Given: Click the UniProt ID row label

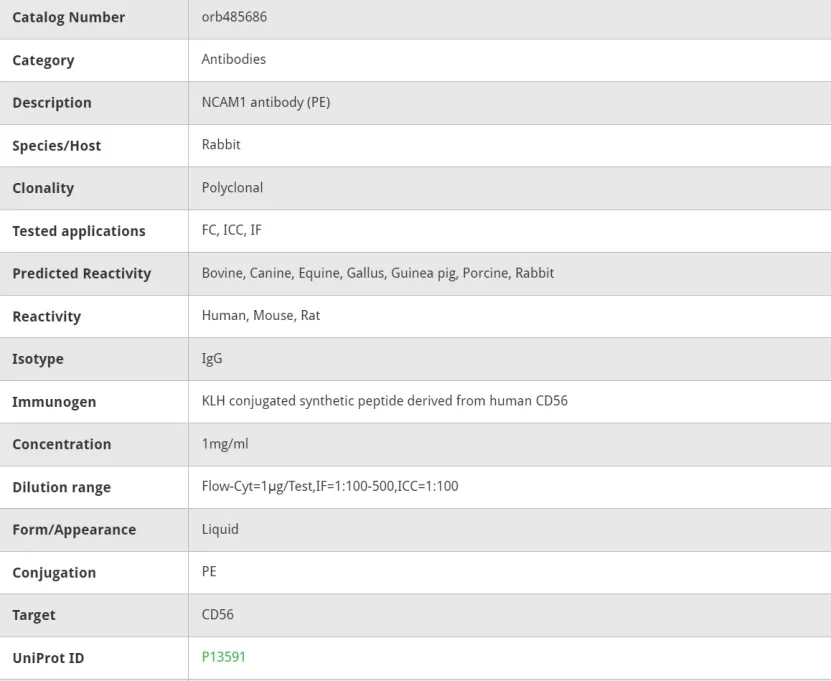Looking at the screenshot, I should click(x=48, y=658).
